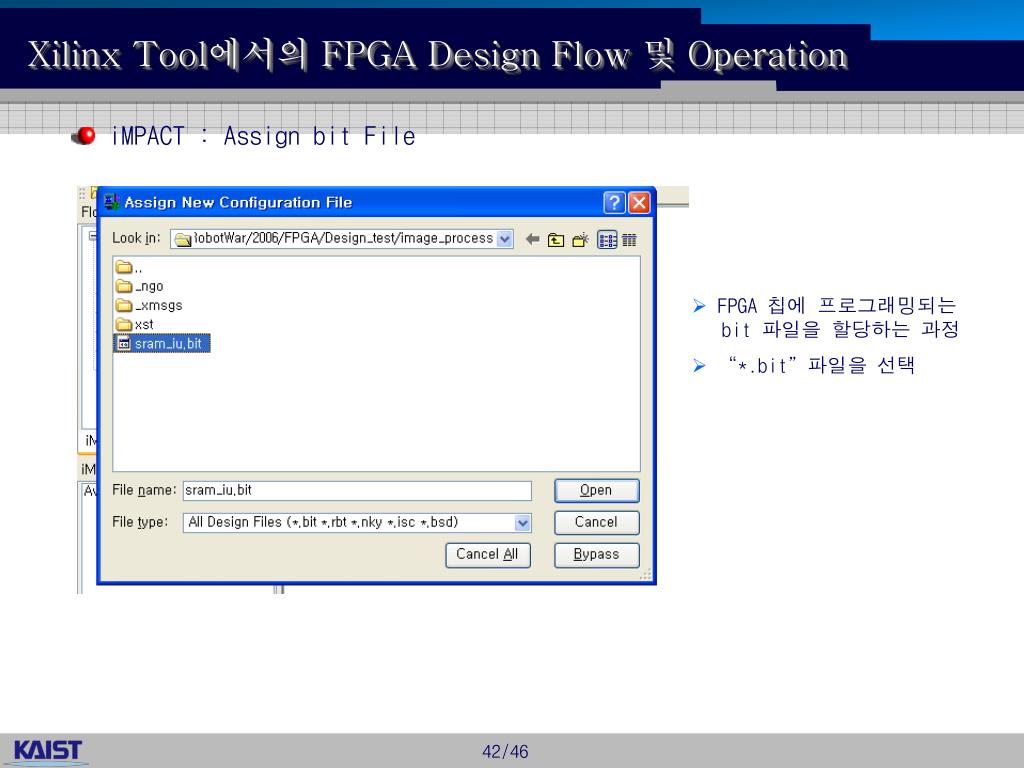Select the xst folder
This screenshot has width=1024, height=768.
[135, 324]
